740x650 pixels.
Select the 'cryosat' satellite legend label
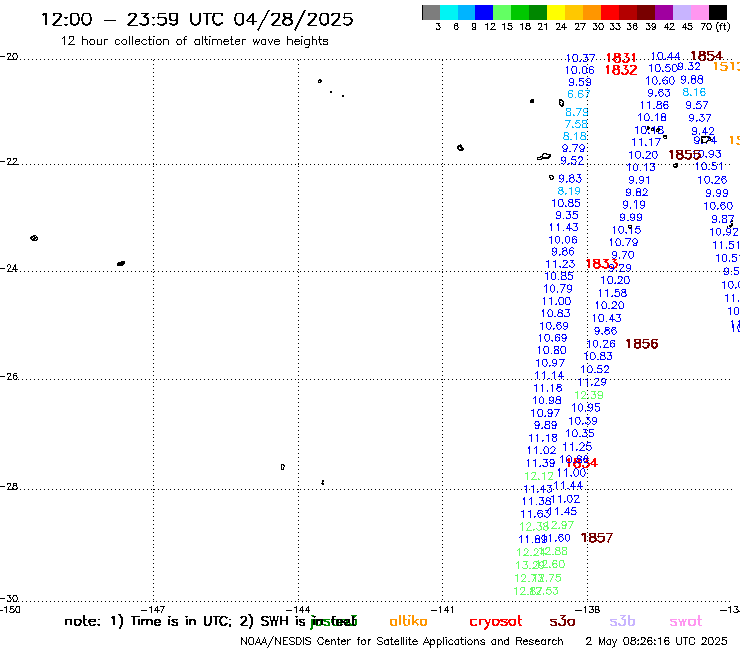pyautogui.click(x=496, y=622)
